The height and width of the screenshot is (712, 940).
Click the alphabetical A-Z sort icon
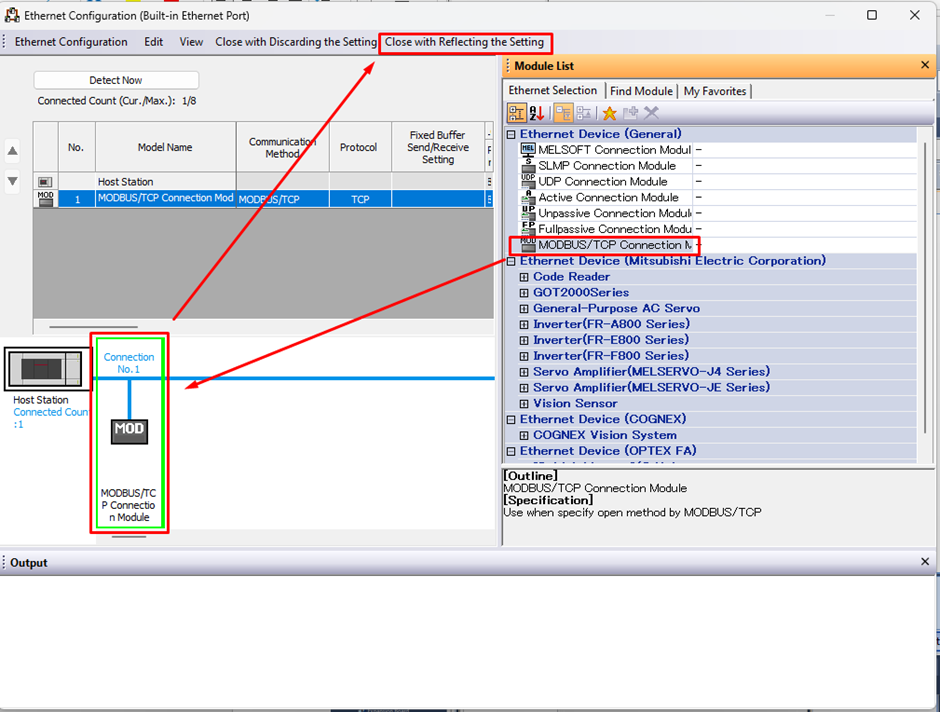coord(537,113)
